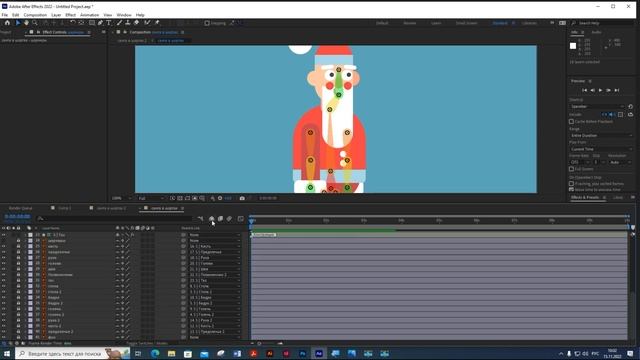Screen dimensions: 640x360
Task: Switch to the Render Queue tab
Action: (x=20, y=208)
